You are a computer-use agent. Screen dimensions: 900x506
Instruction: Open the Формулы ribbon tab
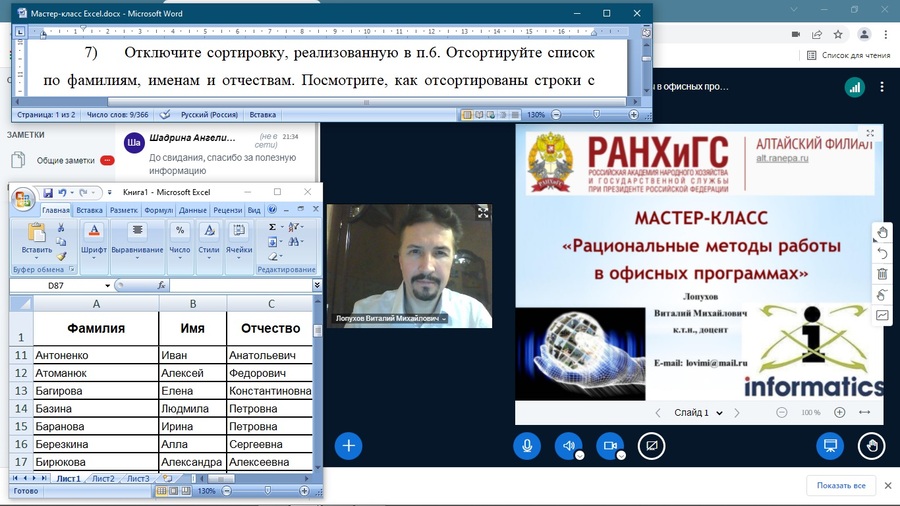point(158,210)
